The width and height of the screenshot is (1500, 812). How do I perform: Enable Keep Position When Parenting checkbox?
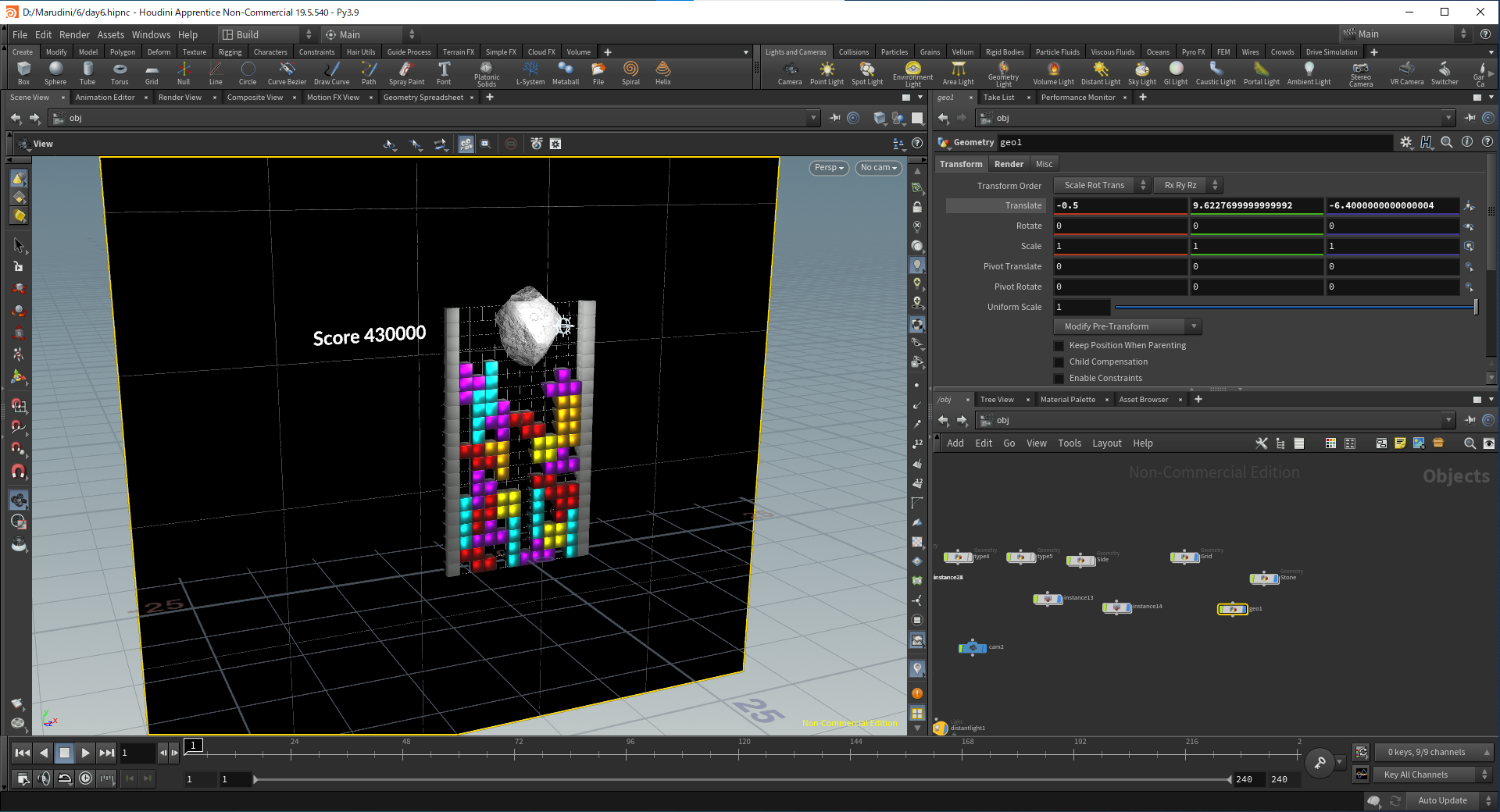(1059, 346)
